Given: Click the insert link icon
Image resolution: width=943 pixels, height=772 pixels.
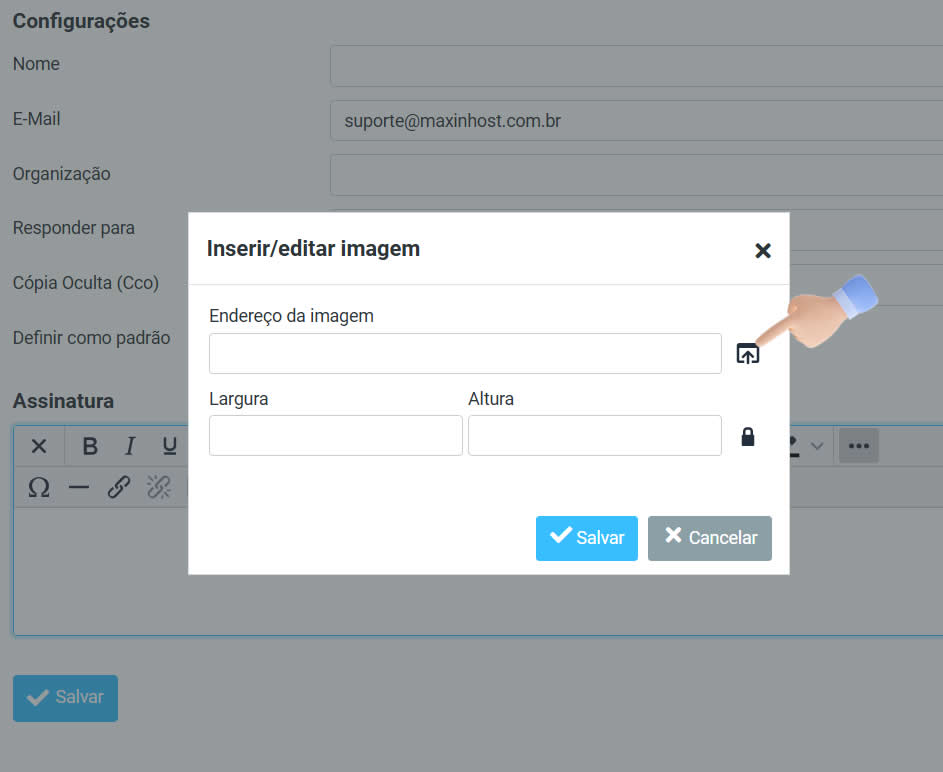Looking at the screenshot, I should pos(119,487).
